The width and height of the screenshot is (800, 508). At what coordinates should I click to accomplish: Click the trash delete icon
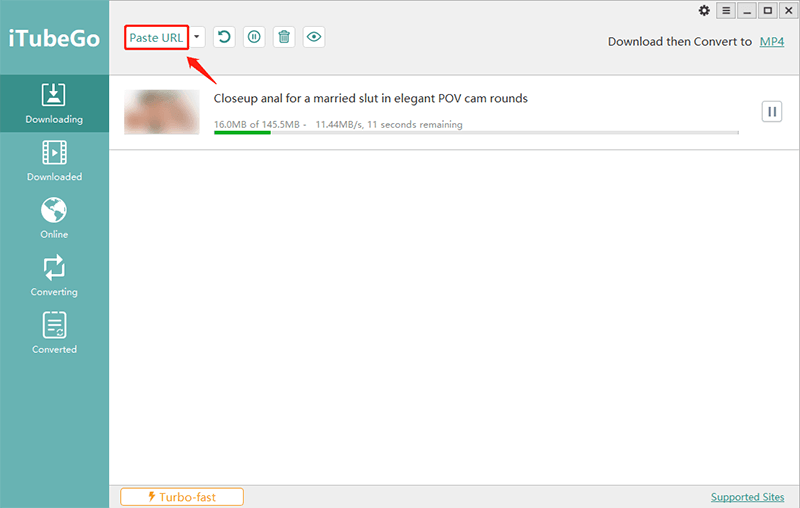pyautogui.click(x=284, y=37)
